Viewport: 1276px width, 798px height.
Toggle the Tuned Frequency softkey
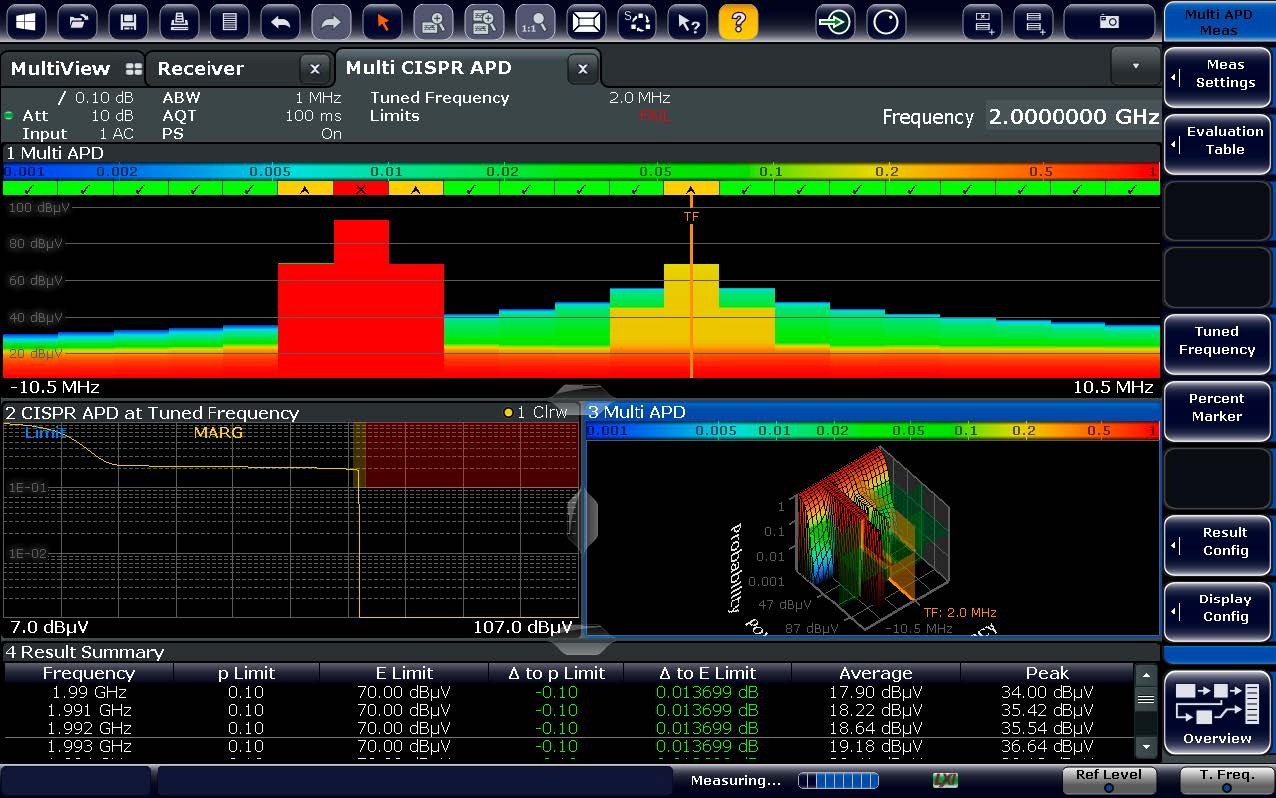click(x=1217, y=341)
